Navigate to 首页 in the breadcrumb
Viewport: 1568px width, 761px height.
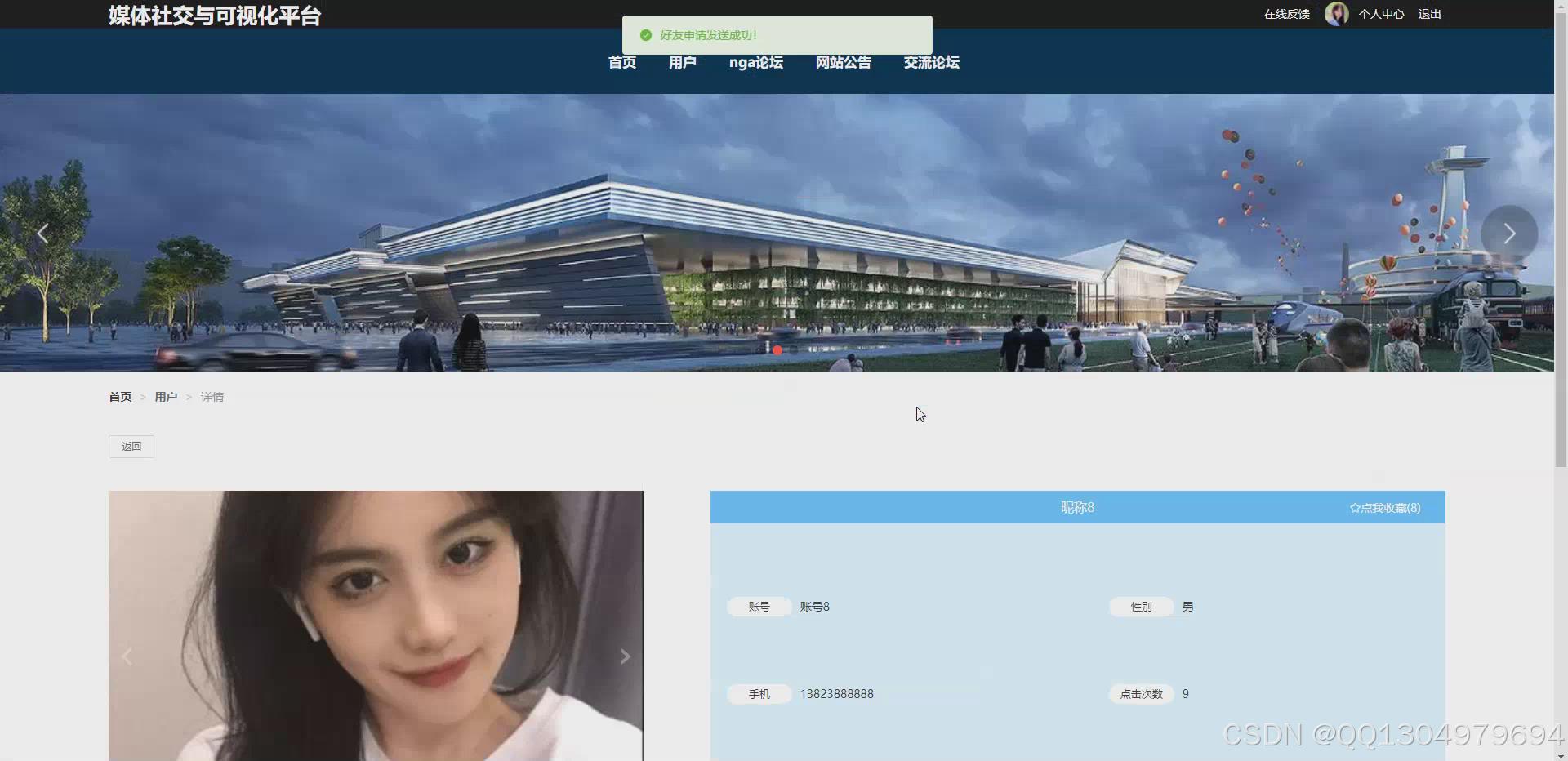pyautogui.click(x=120, y=397)
